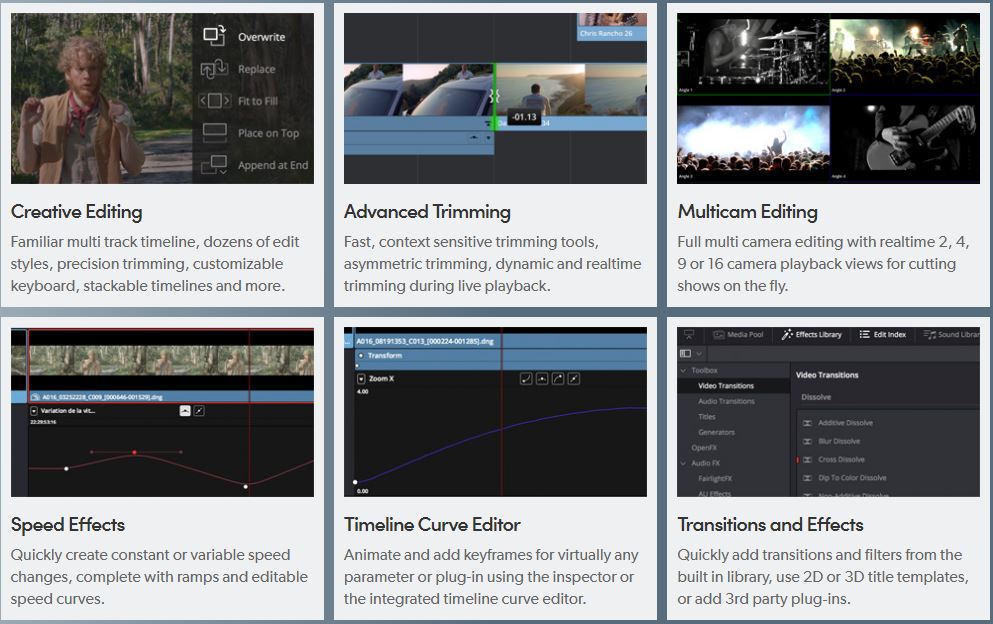Viewport: 993px width, 624px height.
Task: Click the Dissolve category header
Action: (816, 397)
